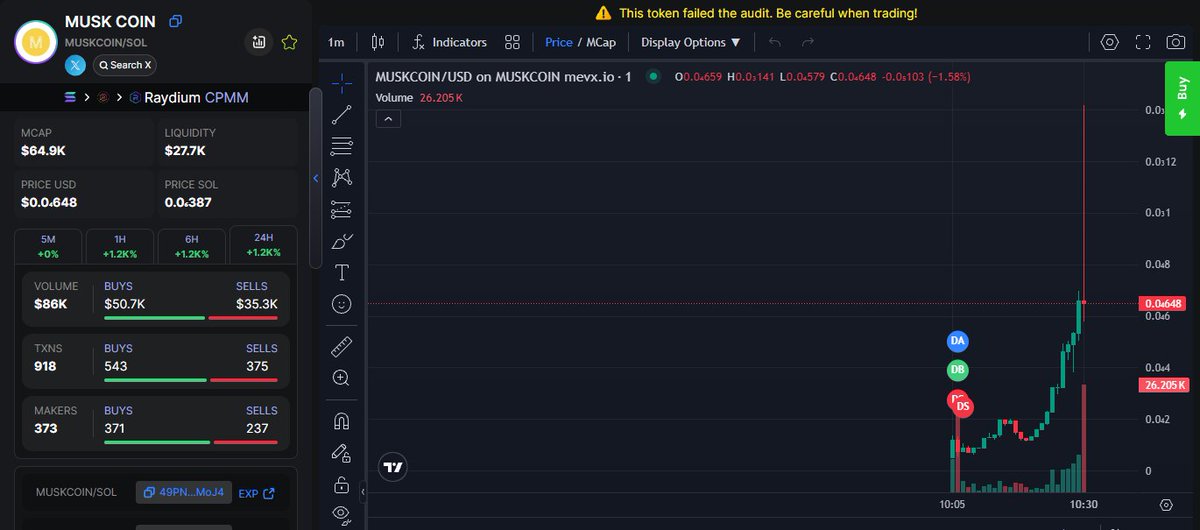This screenshot has height=530, width=1200.
Task: Open the add-chart icon beside star
Action: tap(259, 42)
